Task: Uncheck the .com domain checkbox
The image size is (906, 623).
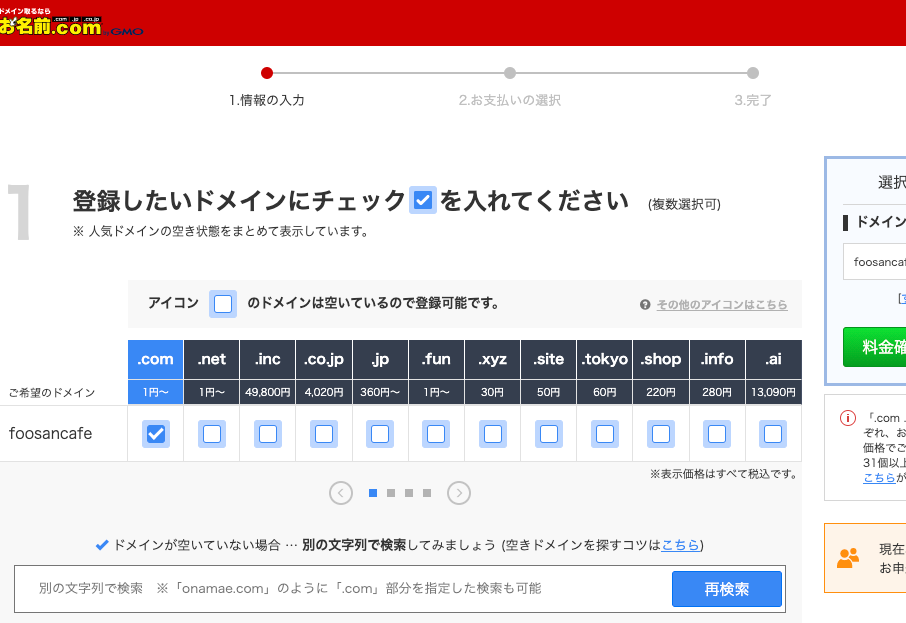Action: [x=156, y=434]
